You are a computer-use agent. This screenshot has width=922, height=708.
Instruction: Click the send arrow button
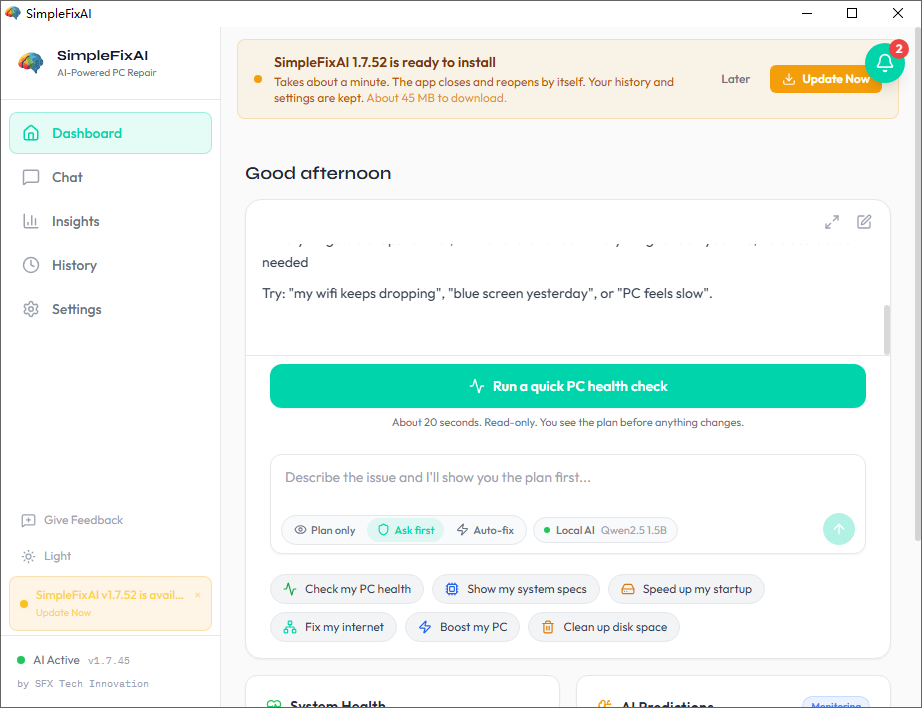pos(839,529)
